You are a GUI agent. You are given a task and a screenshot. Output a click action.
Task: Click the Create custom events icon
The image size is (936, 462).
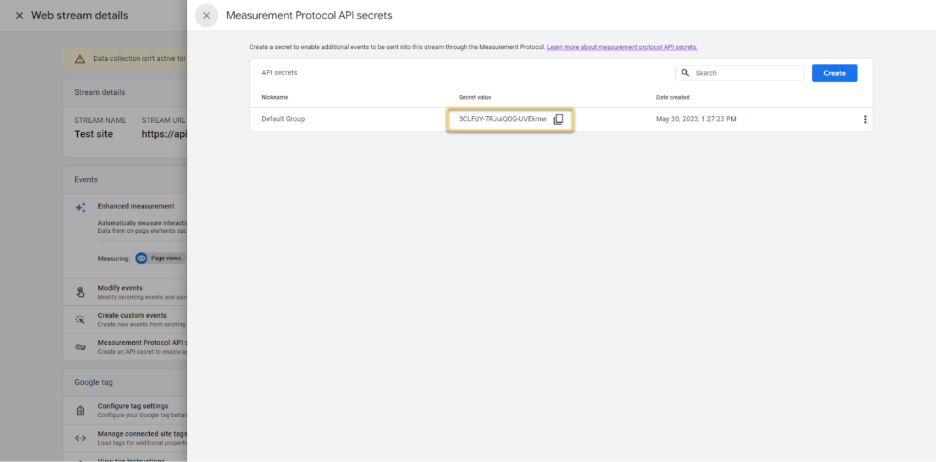tap(81, 319)
